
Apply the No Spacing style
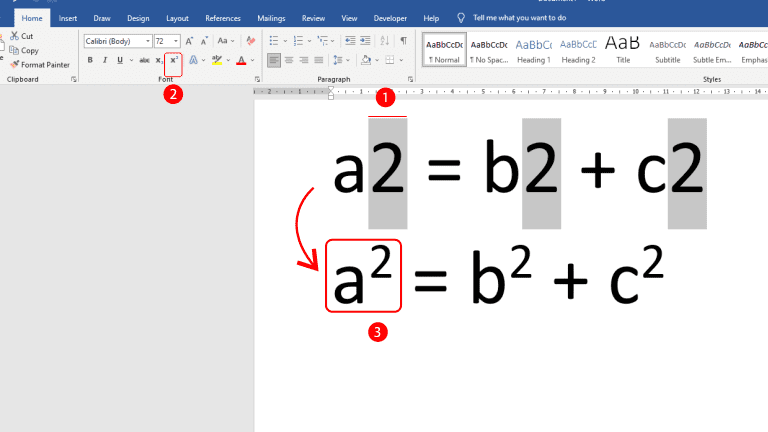[489, 50]
